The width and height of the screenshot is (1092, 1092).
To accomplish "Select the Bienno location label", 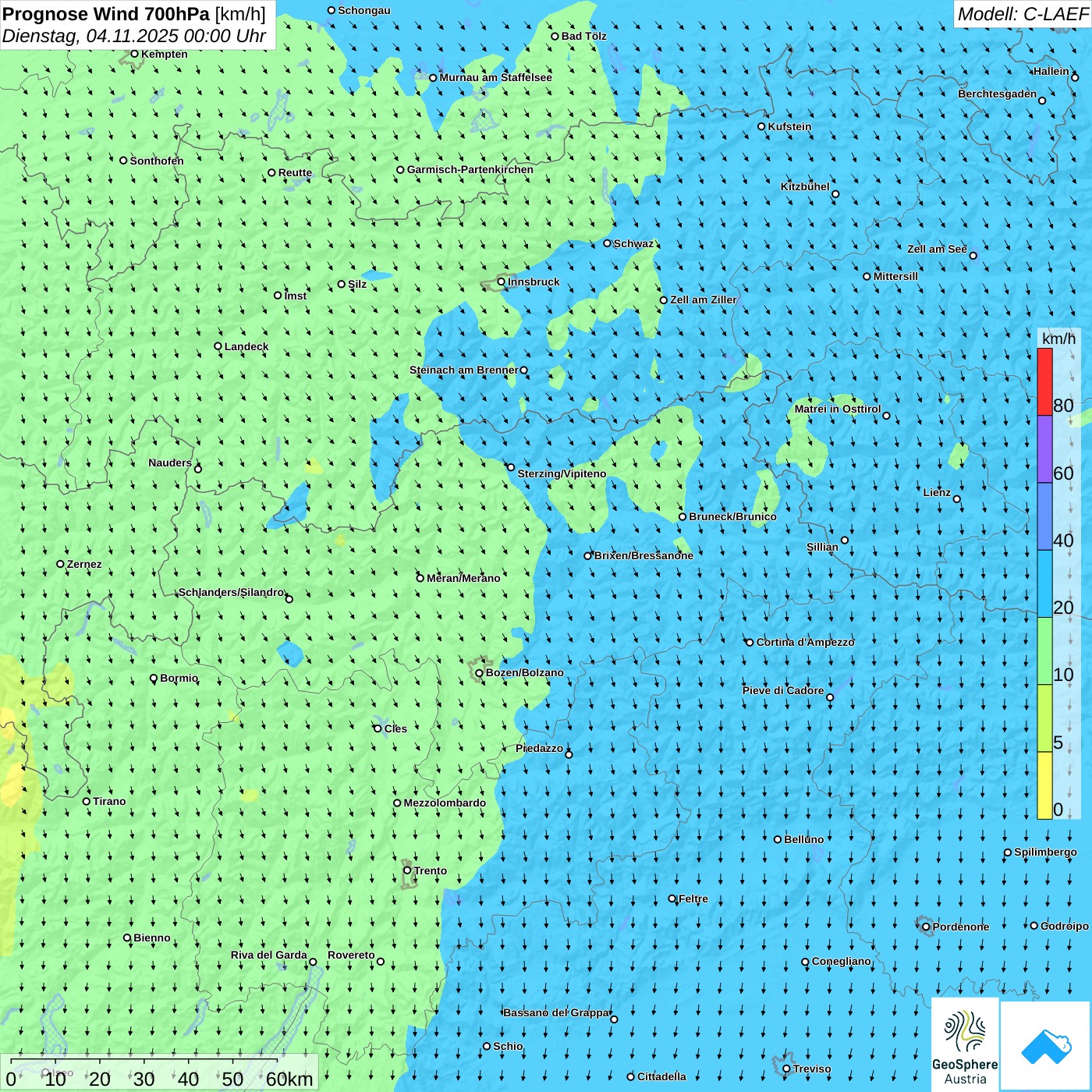I will click(151, 938).
